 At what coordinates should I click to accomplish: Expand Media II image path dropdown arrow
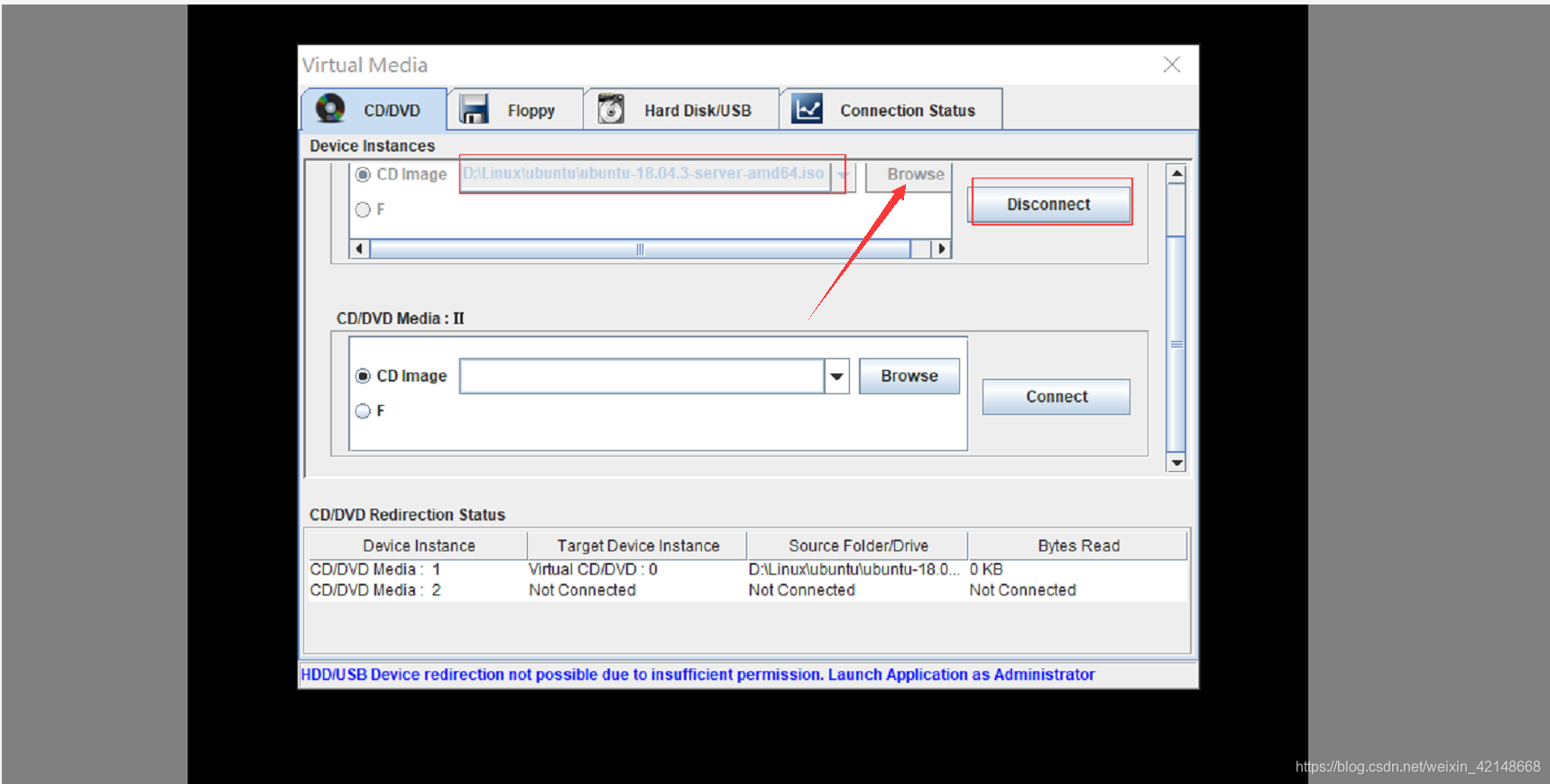coord(837,376)
